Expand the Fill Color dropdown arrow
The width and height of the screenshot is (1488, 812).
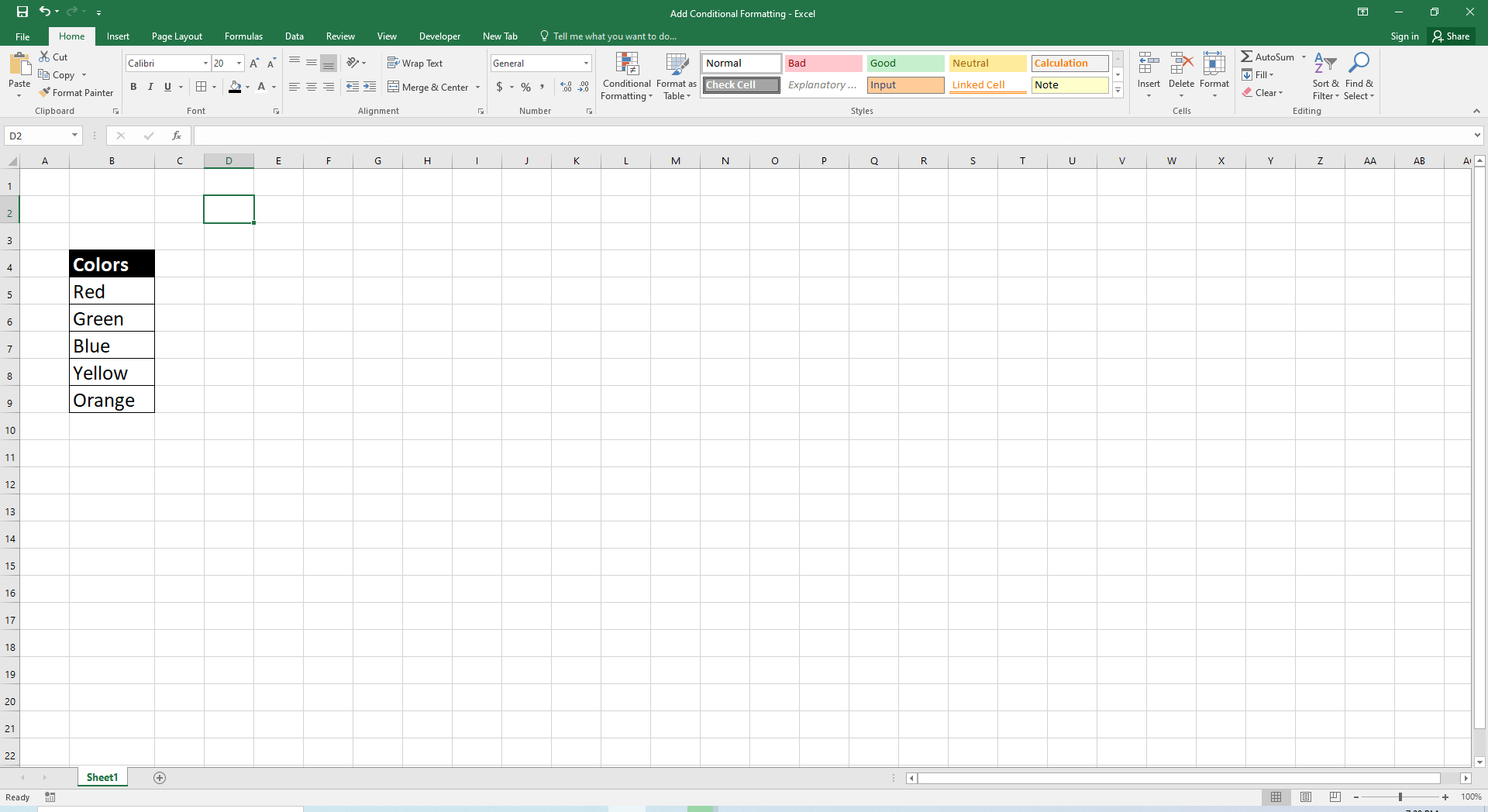pyautogui.click(x=248, y=88)
